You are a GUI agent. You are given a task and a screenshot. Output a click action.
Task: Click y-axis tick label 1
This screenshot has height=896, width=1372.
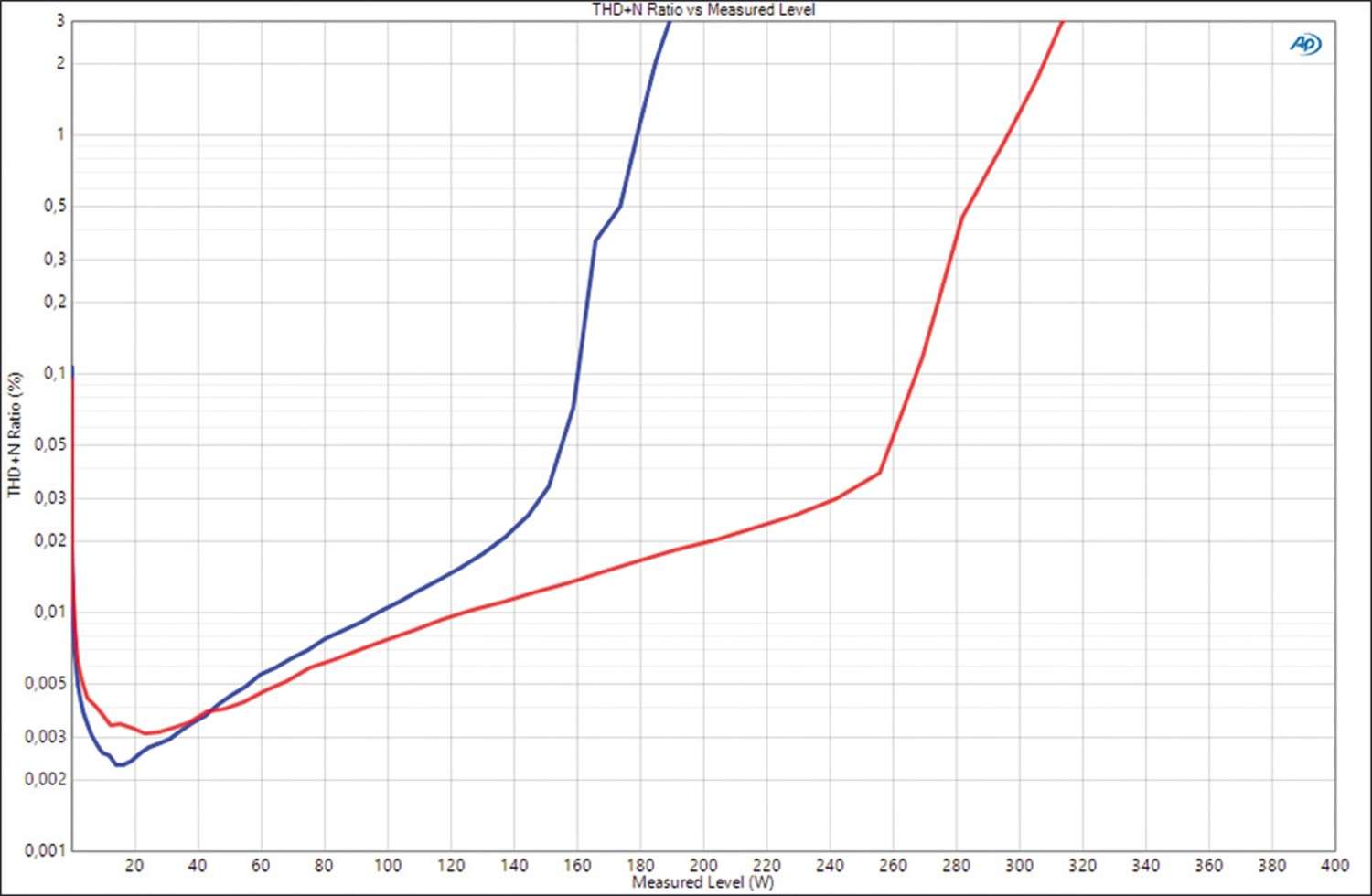[60, 134]
